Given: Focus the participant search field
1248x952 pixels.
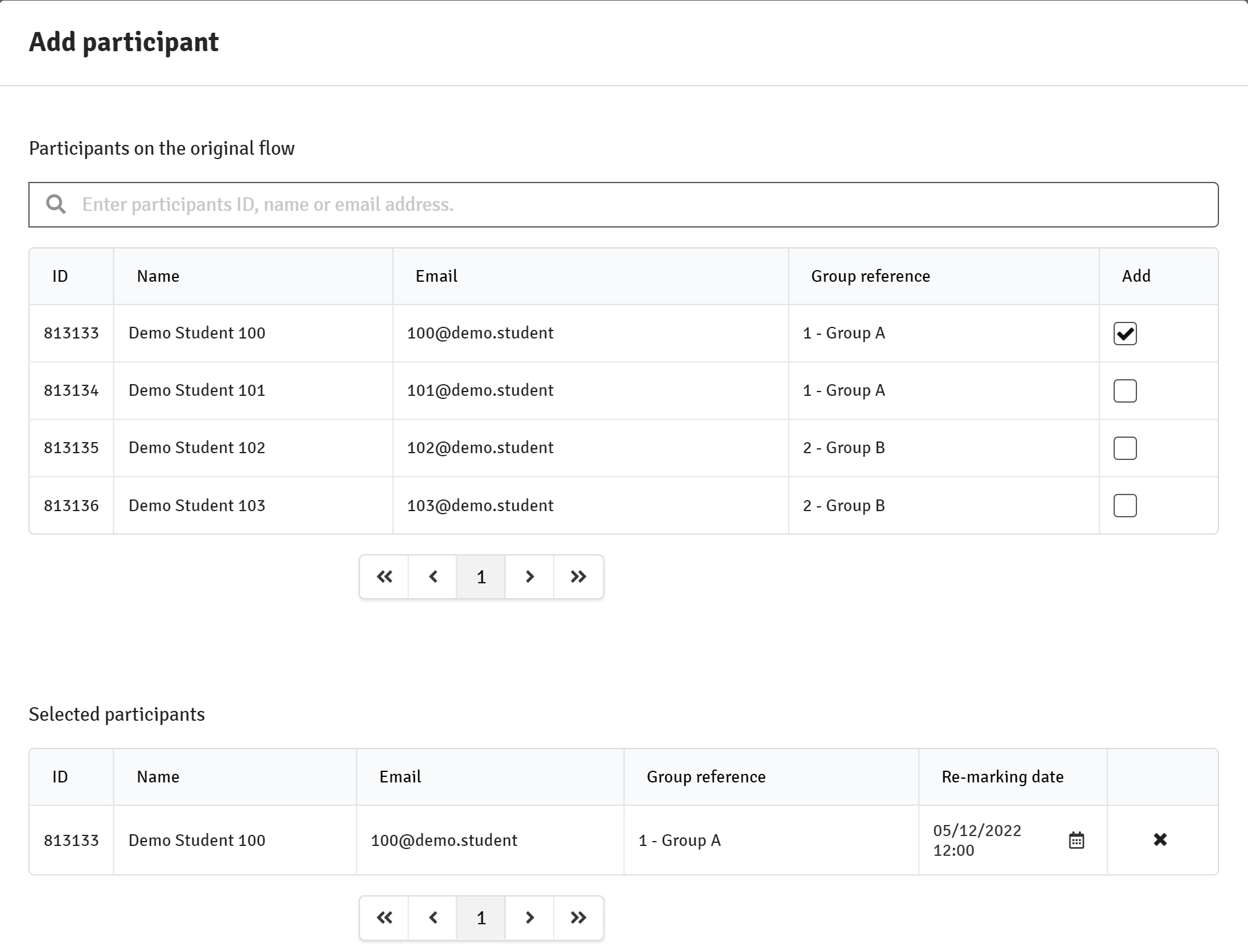Looking at the screenshot, I should point(623,205).
